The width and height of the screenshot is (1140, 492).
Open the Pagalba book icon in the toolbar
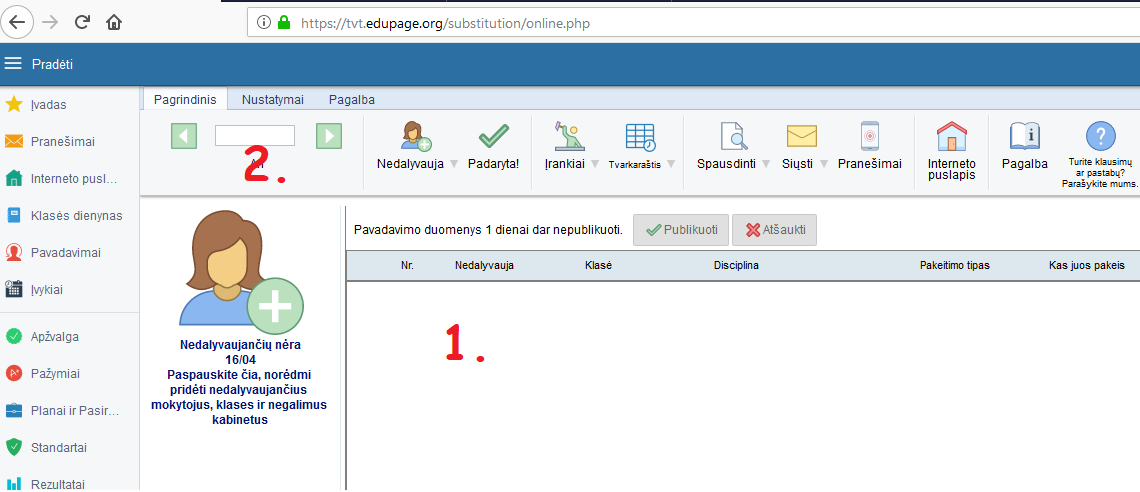click(x=1024, y=136)
